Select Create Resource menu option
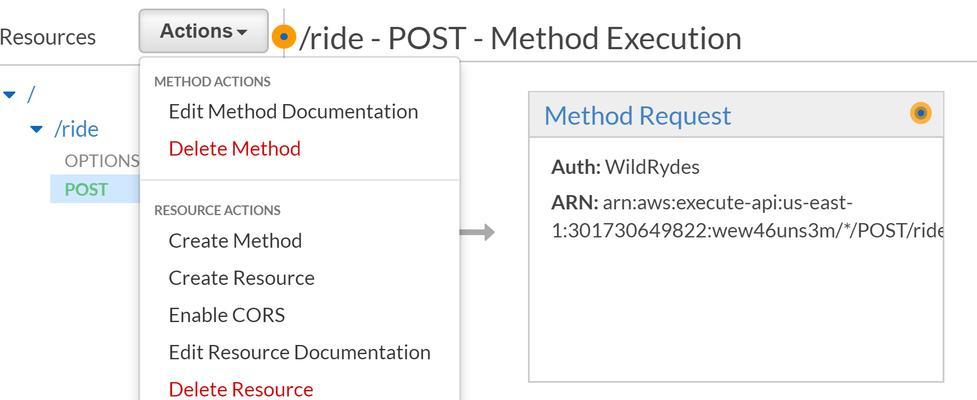 pos(242,277)
